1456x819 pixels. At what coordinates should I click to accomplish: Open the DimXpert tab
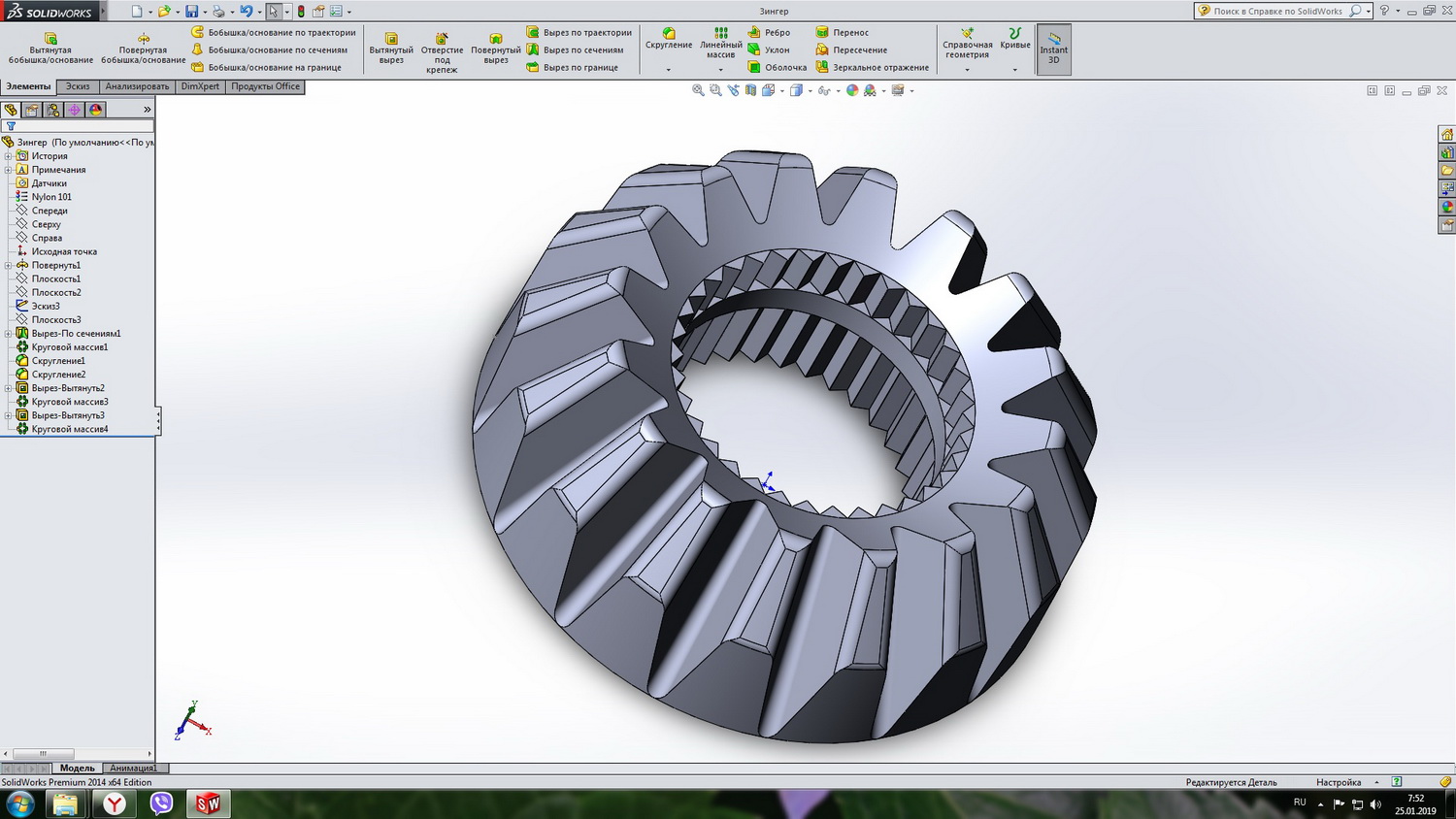(200, 86)
